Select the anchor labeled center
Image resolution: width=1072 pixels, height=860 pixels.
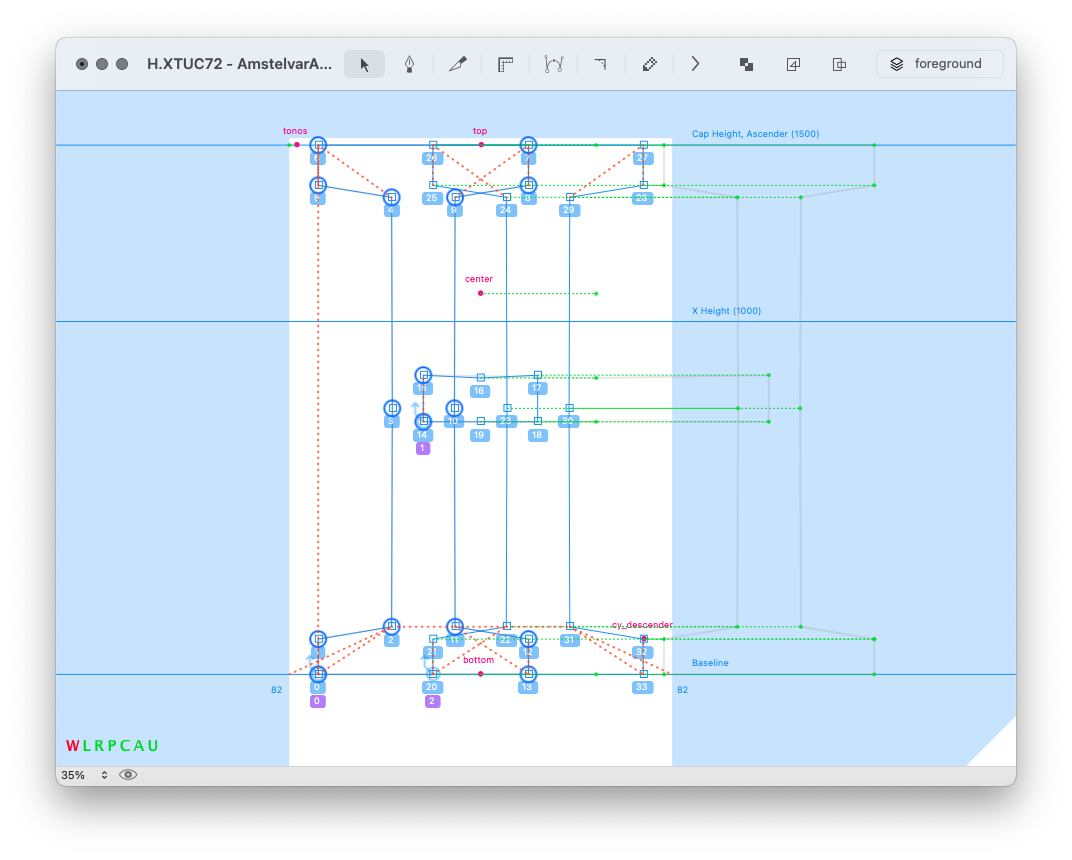pyautogui.click(x=481, y=293)
